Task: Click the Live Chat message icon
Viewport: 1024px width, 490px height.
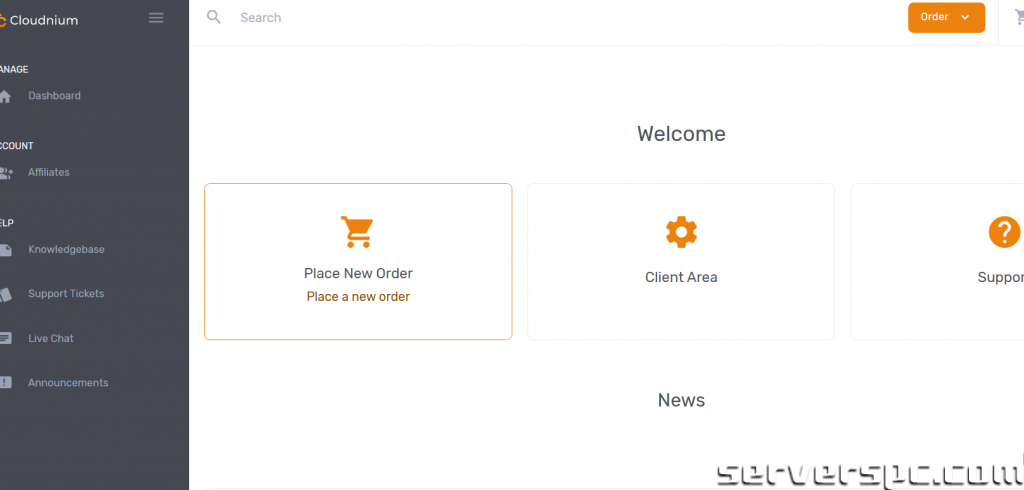Action: coord(6,339)
